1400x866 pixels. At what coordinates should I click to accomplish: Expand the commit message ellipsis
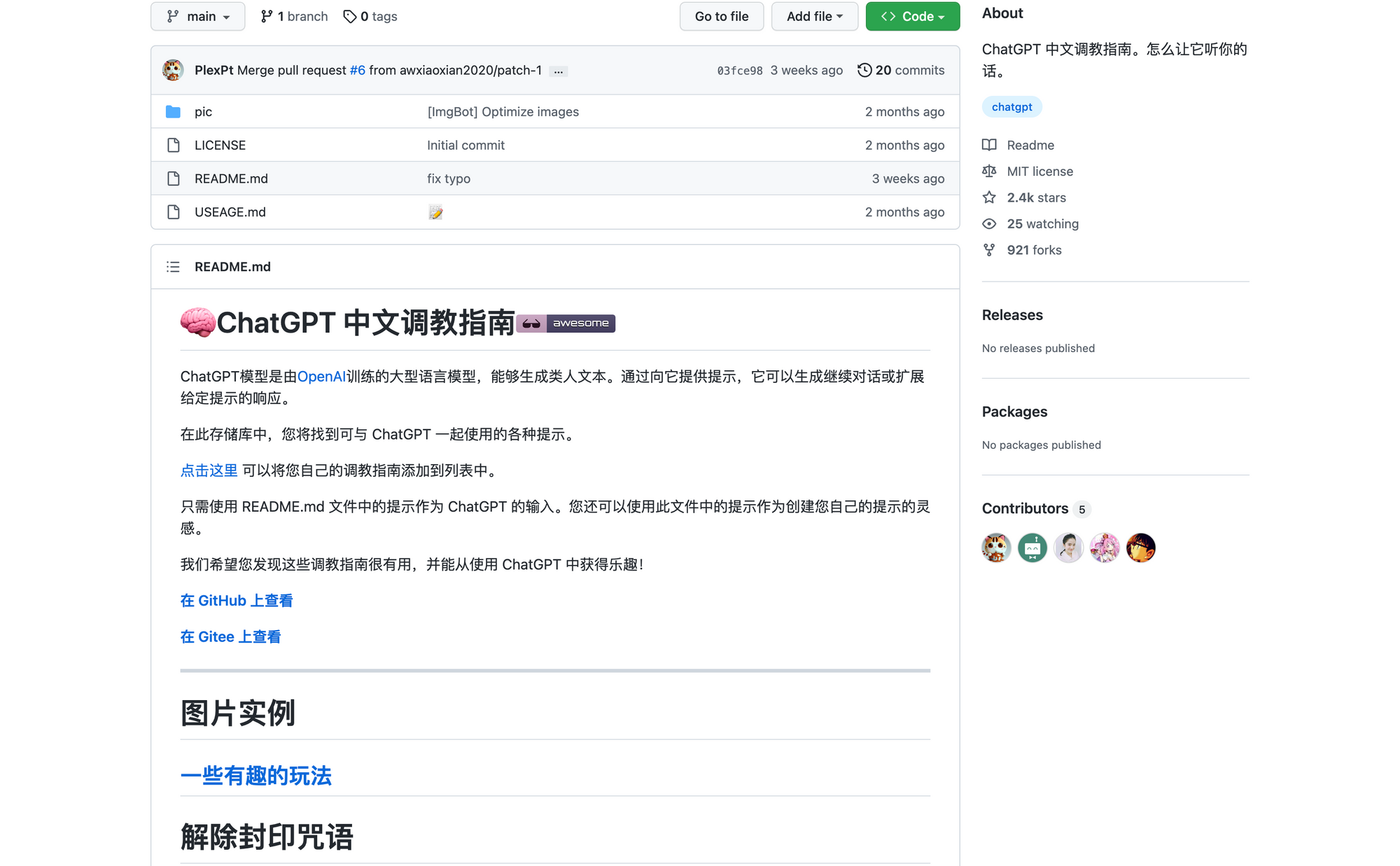point(559,71)
